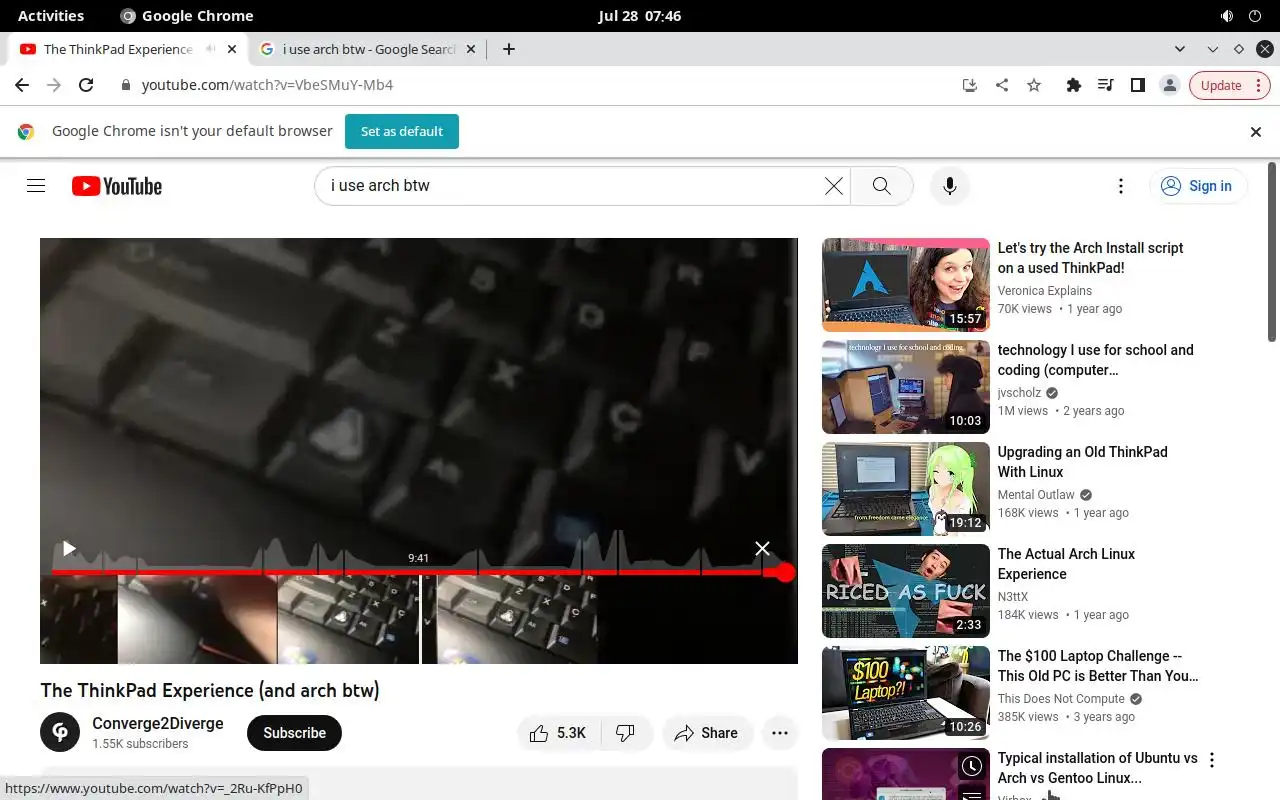Set Chrome as default browser

pyautogui.click(x=402, y=131)
